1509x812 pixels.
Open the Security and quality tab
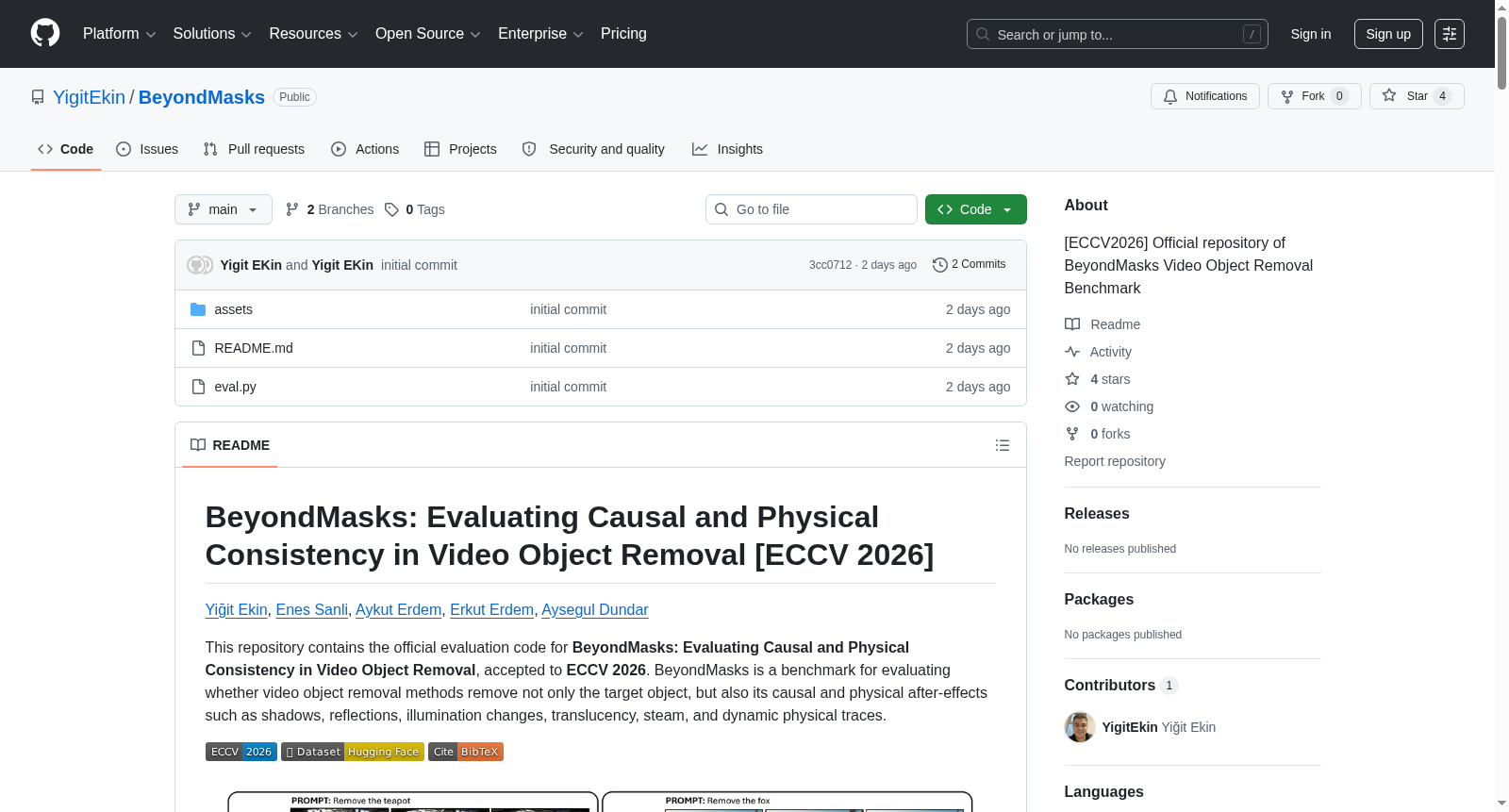(x=593, y=149)
